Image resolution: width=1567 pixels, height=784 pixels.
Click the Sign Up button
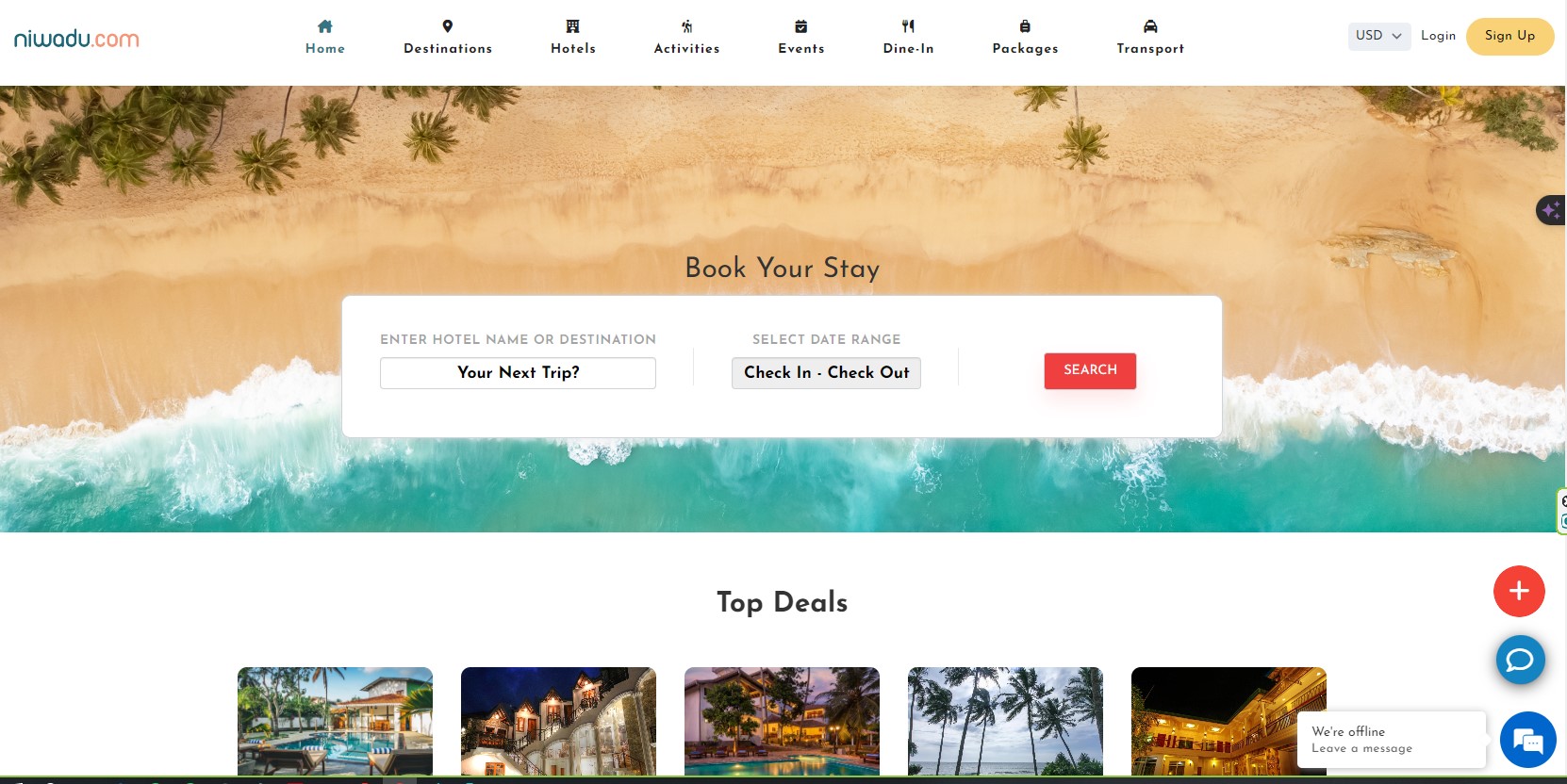[1509, 36]
